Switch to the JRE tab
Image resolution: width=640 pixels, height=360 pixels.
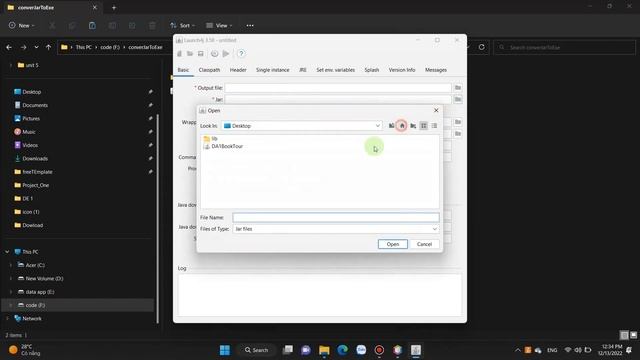point(302,70)
